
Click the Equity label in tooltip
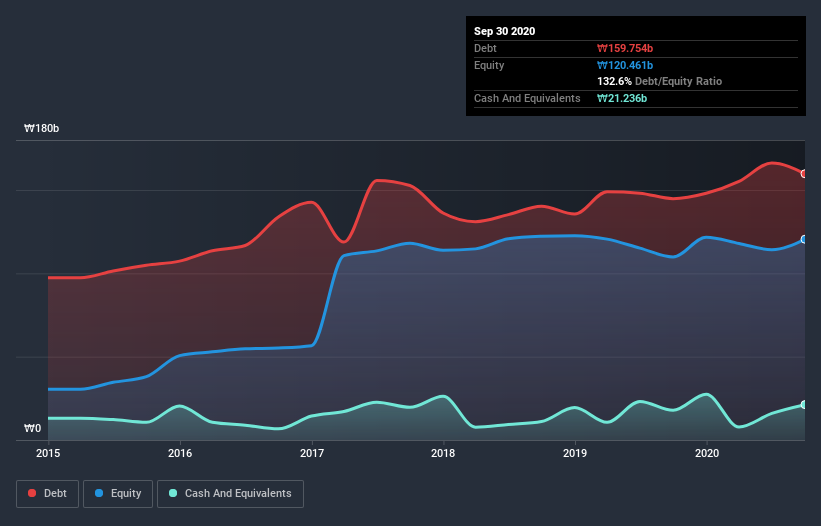pos(489,65)
